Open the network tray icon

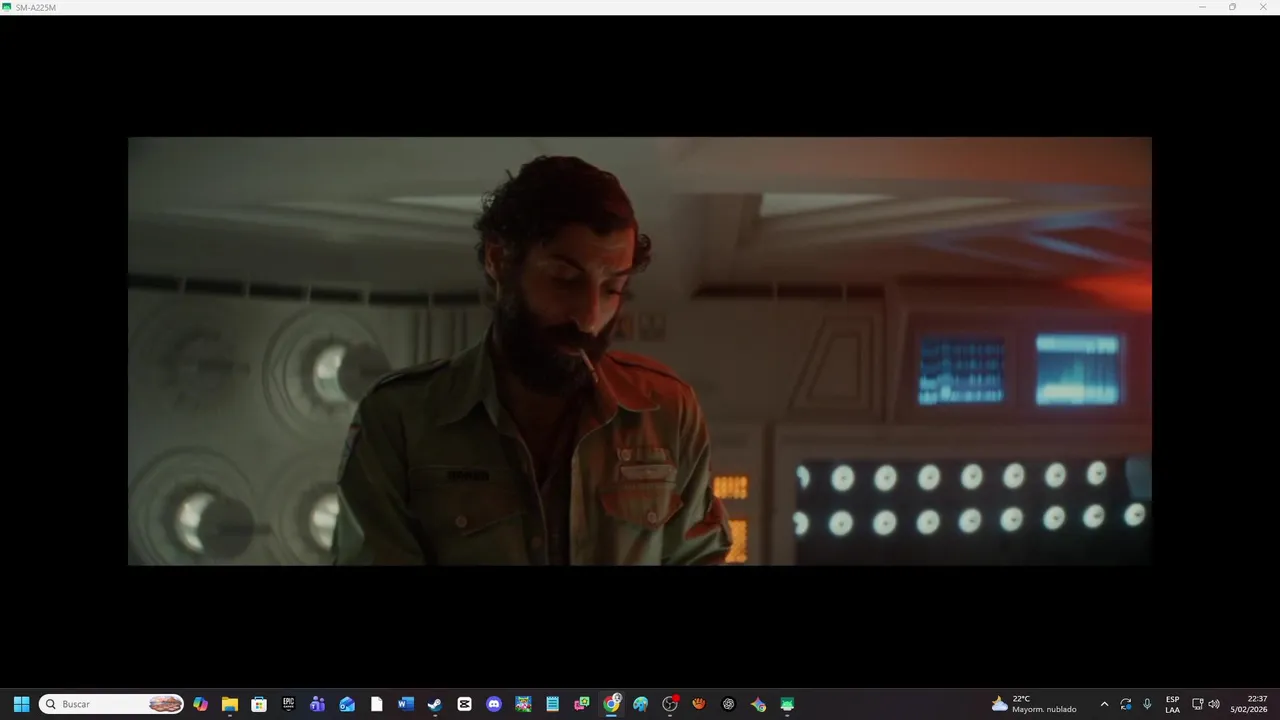coord(1197,704)
